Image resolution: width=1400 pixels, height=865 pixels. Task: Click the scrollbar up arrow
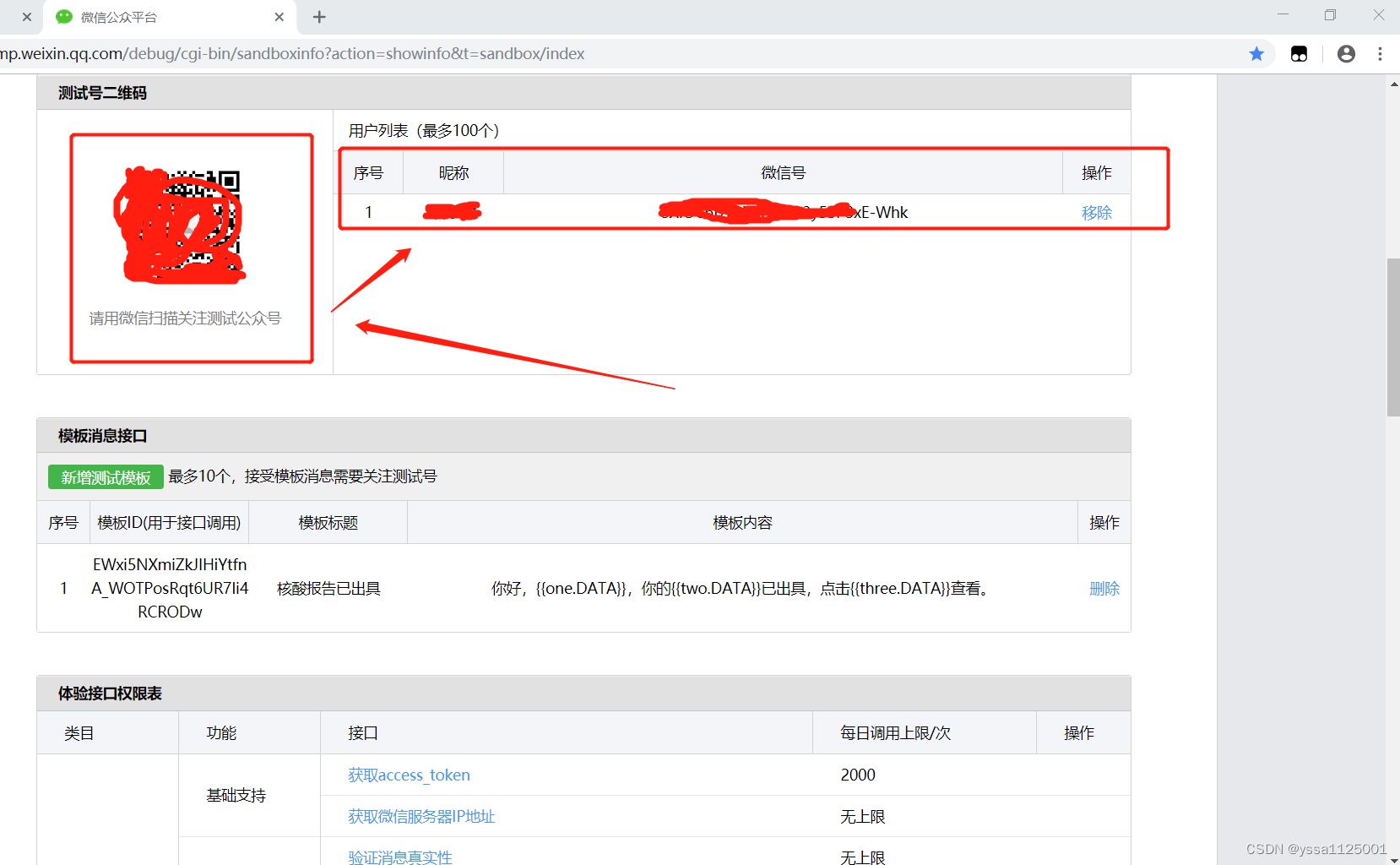[1393, 83]
